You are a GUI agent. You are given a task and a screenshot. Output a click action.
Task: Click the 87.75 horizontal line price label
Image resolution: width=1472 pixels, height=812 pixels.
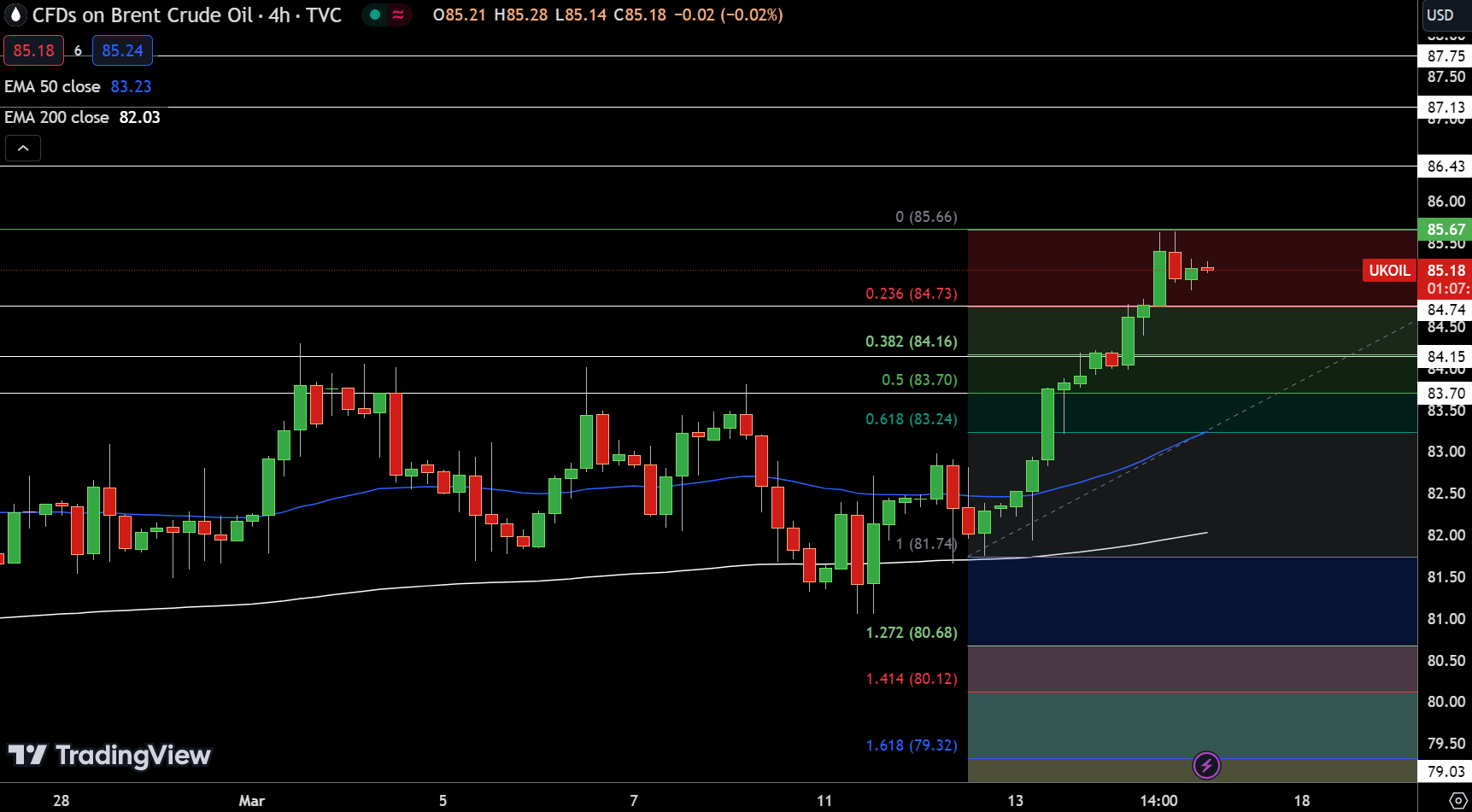coord(1446,56)
